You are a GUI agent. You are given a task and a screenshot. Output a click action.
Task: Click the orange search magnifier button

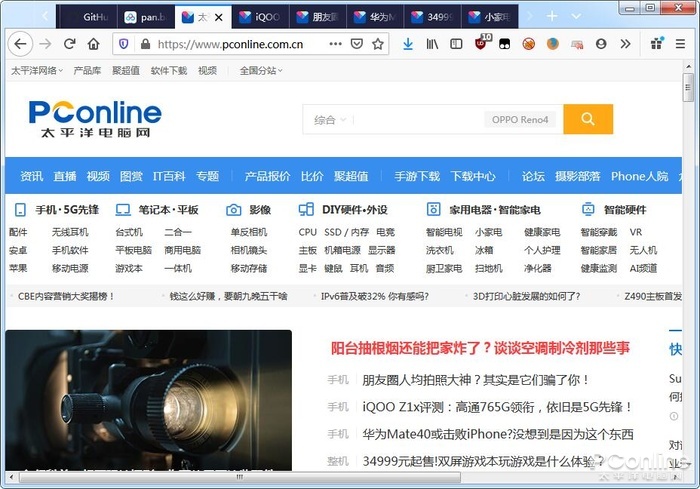pos(588,119)
